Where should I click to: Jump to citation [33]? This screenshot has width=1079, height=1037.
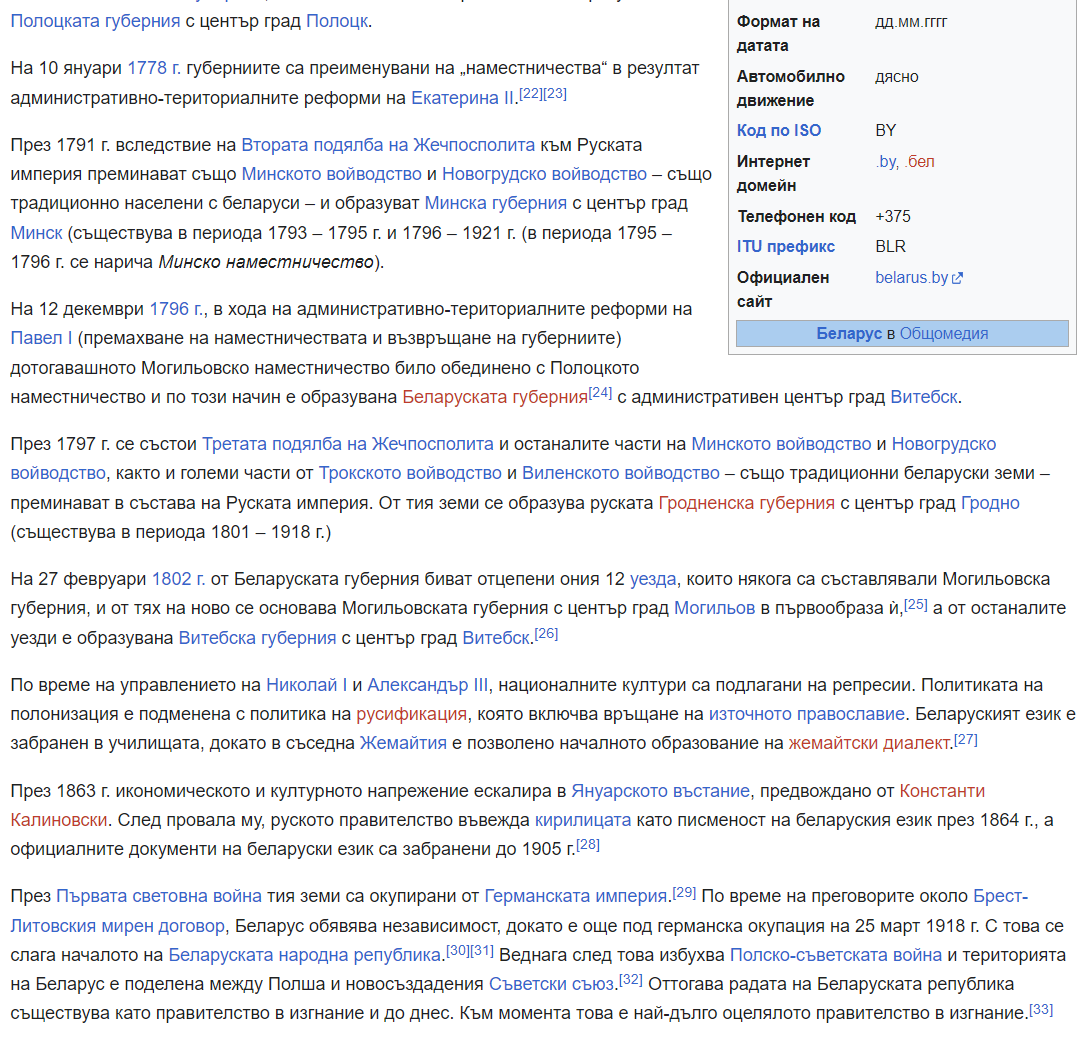click(x=1041, y=1009)
